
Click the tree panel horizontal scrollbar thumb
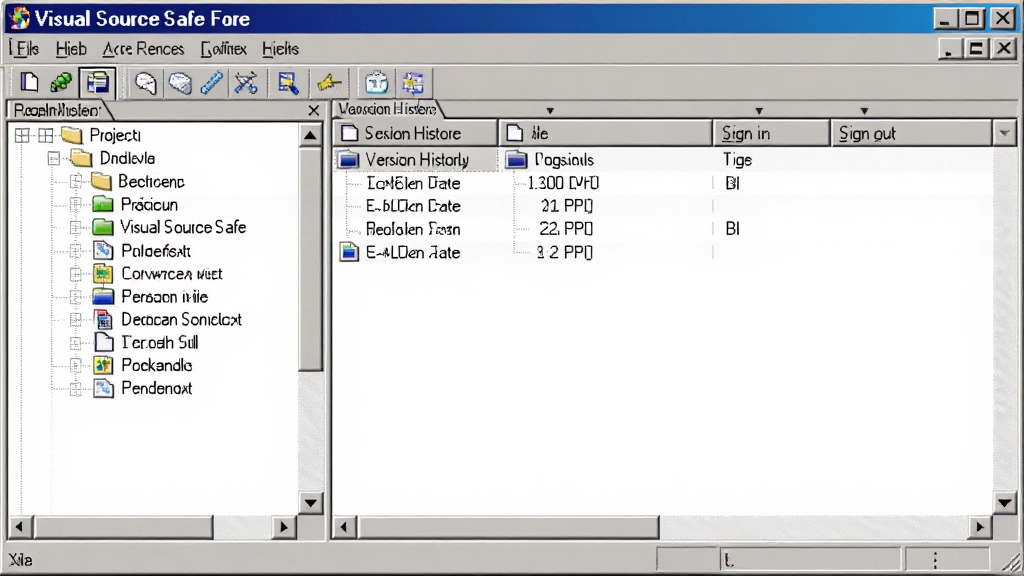point(123,526)
